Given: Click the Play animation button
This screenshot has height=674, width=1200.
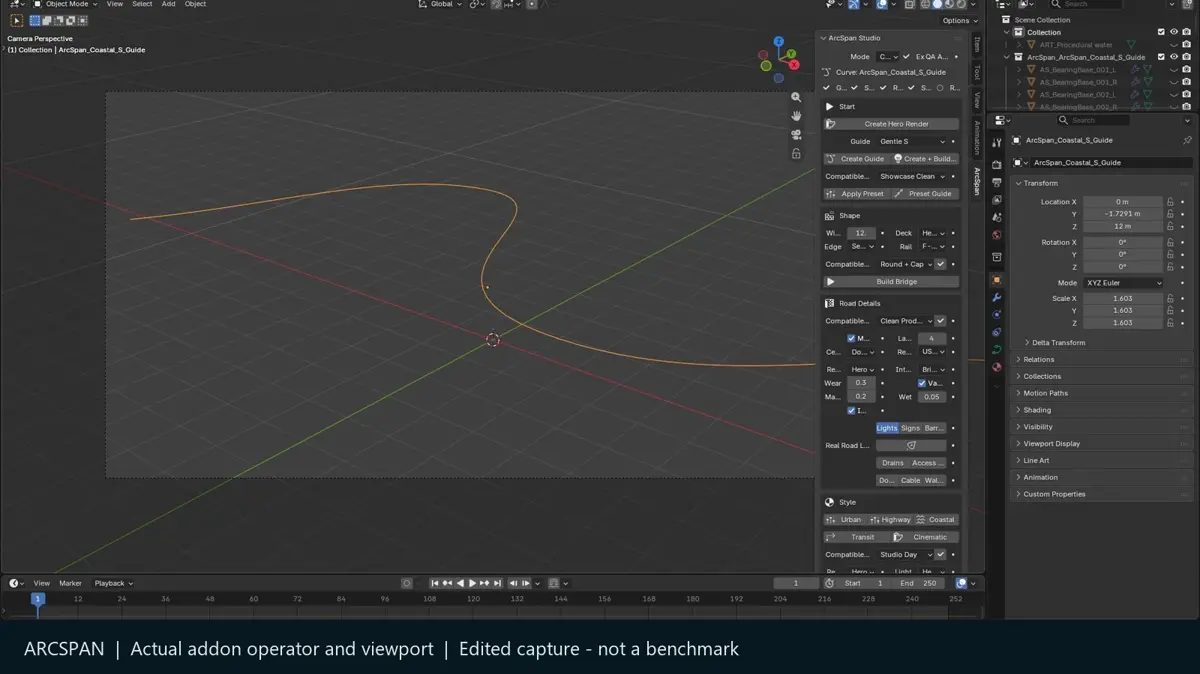Looking at the screenshot, I should click(x=472, y=583).
